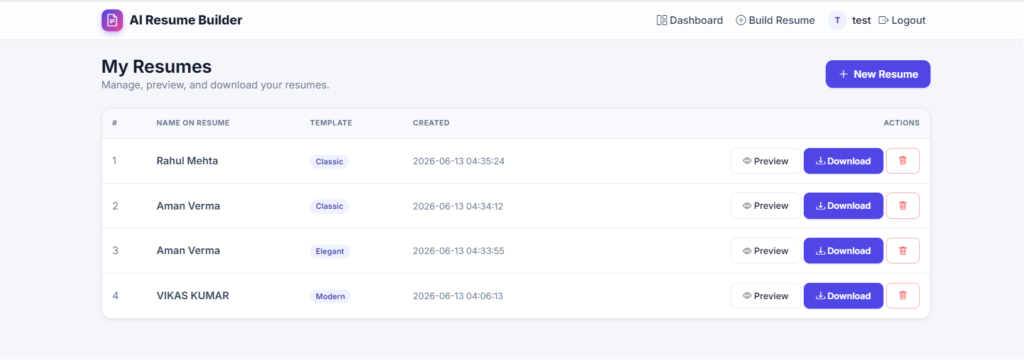Click the TEMPLATE column header
This screenshot has height=360, width=1024.
point(331,123)
